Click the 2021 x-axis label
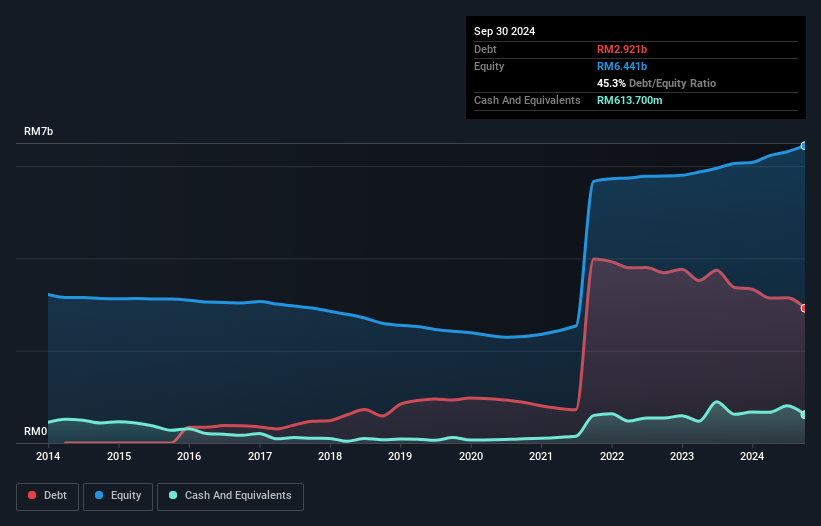 pos(541,456)
